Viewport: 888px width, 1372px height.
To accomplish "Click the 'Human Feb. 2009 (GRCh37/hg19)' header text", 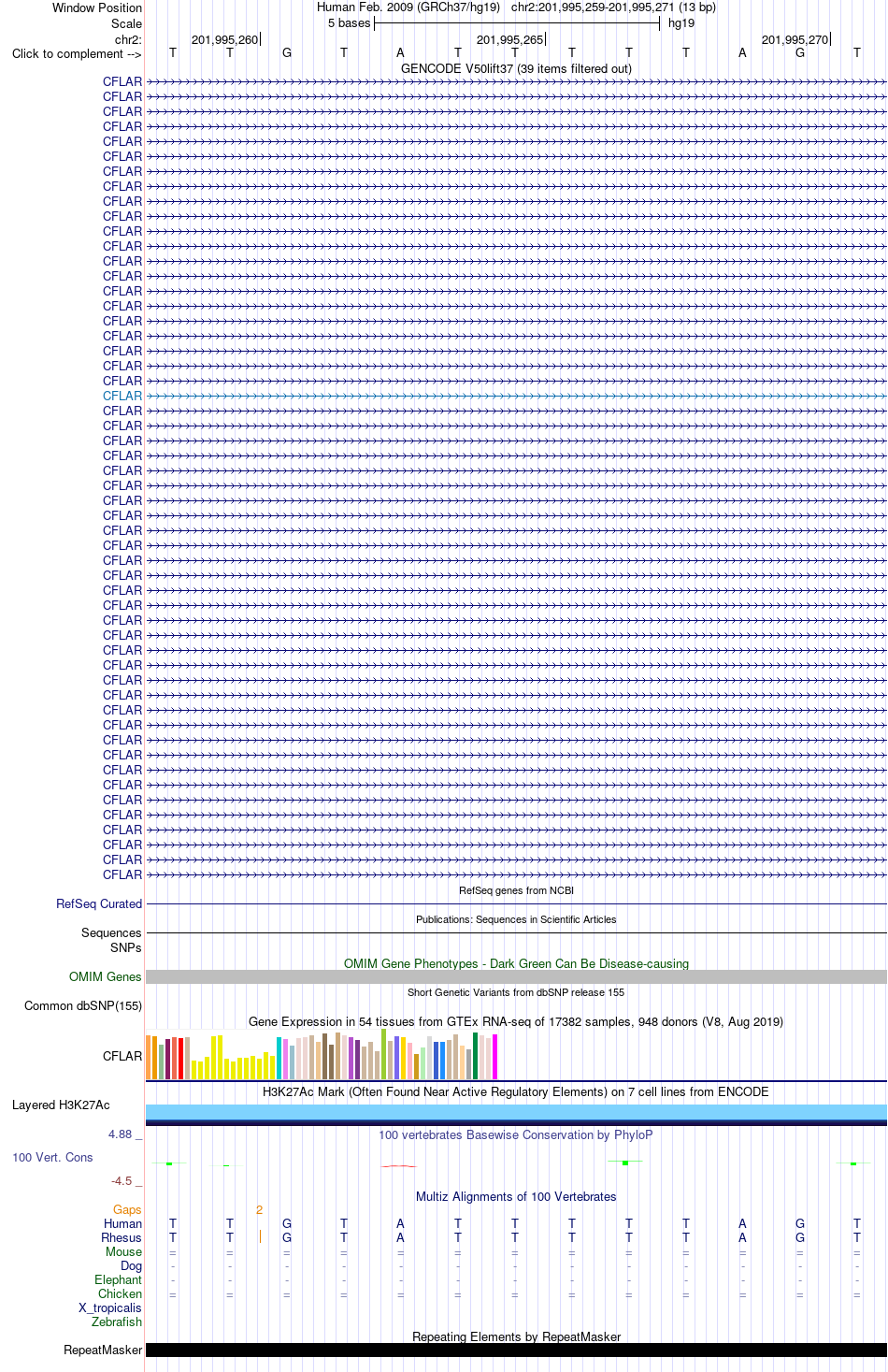I will (408, 7).
